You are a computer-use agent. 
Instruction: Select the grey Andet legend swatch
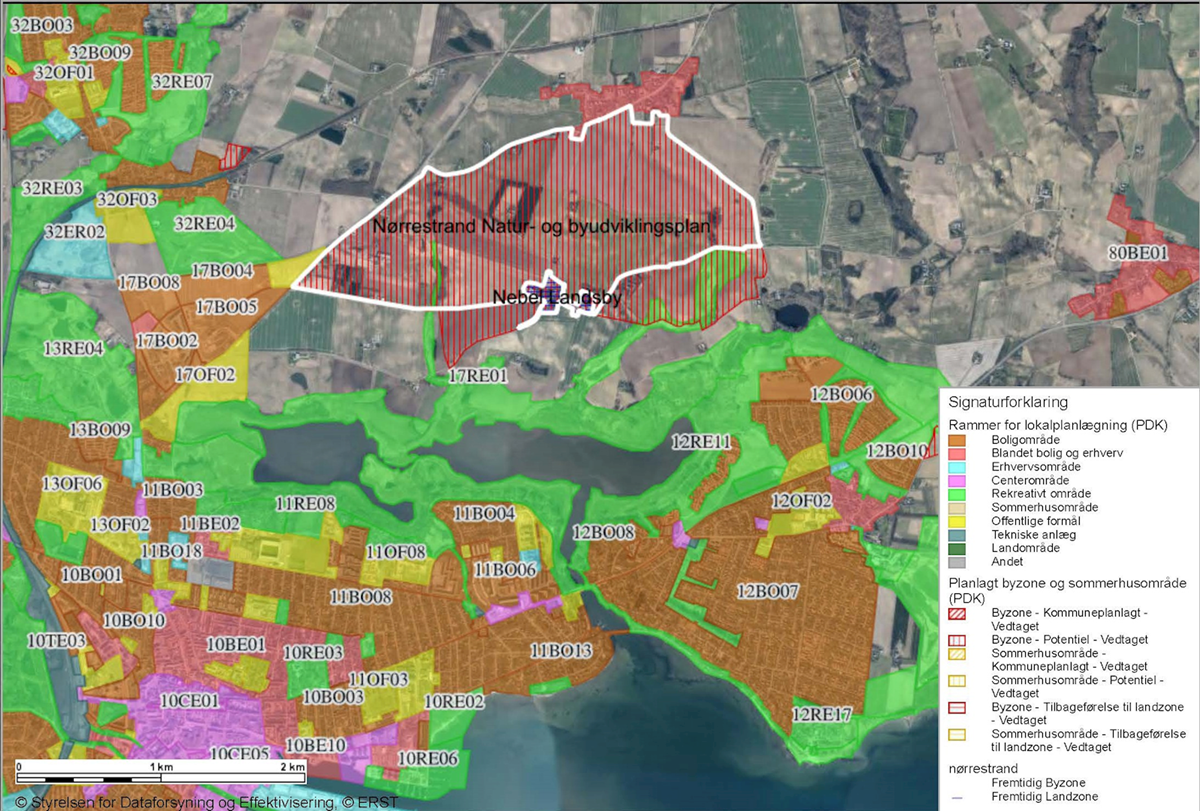point(957,562)
